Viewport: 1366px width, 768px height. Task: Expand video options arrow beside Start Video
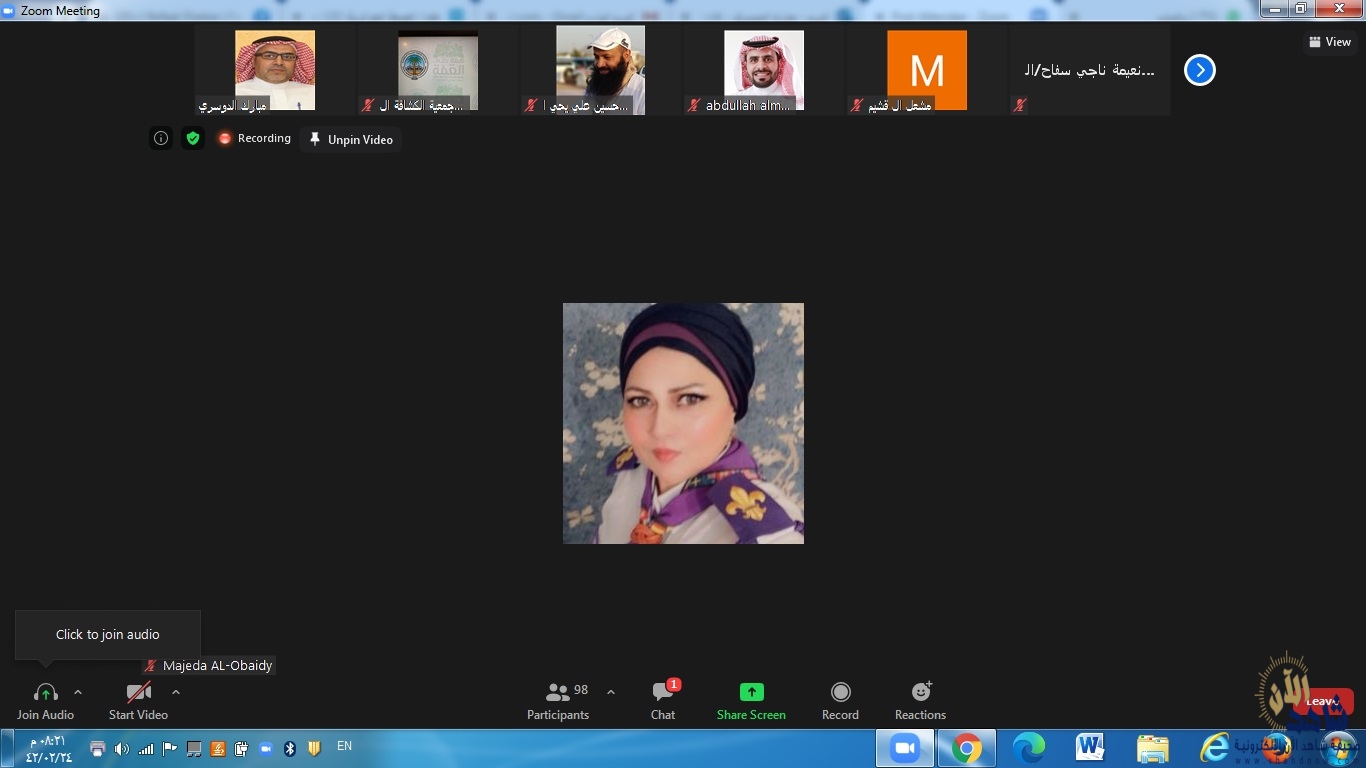tap(176, 692)
